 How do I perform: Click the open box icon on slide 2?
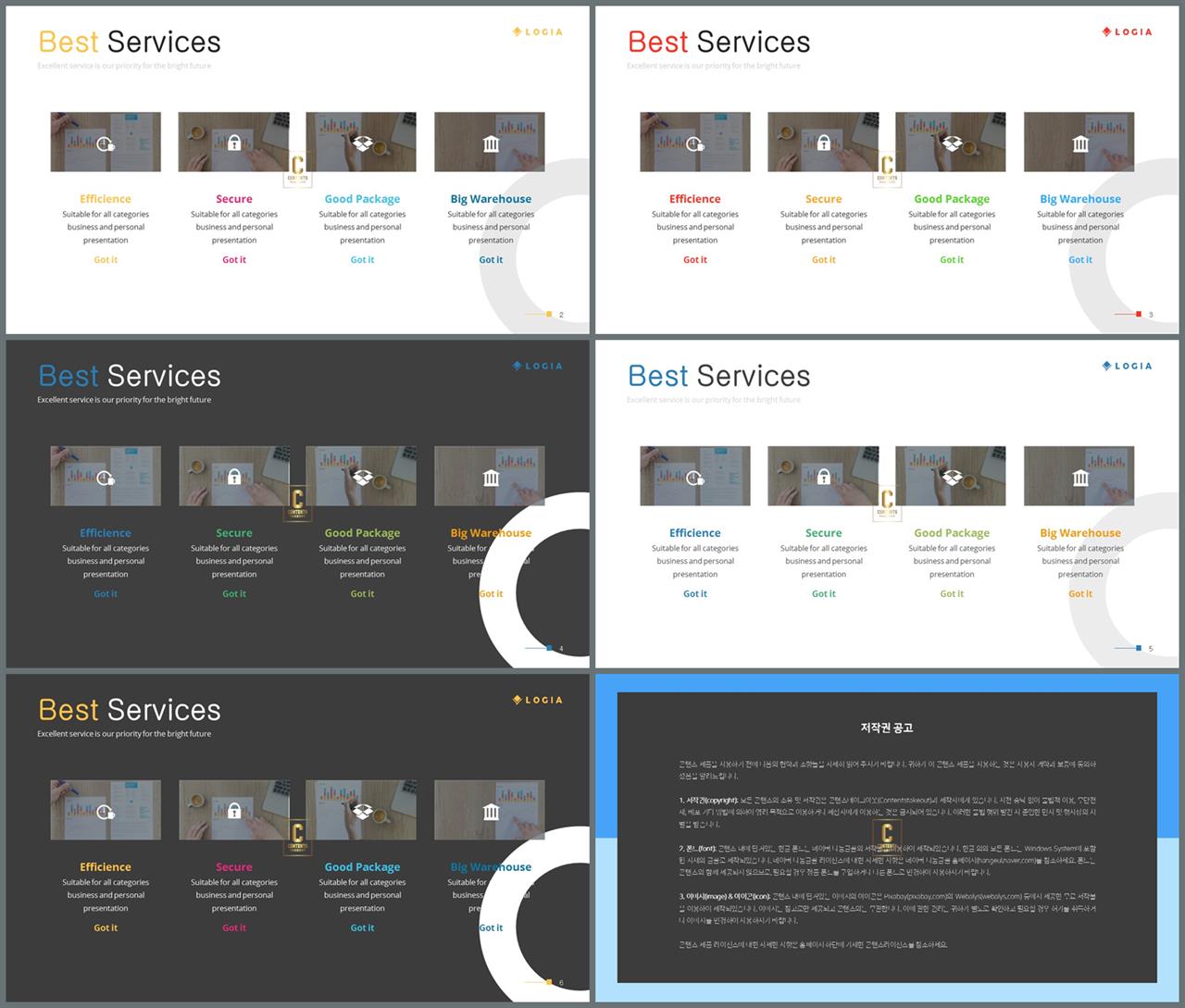(x=363, y=143)
